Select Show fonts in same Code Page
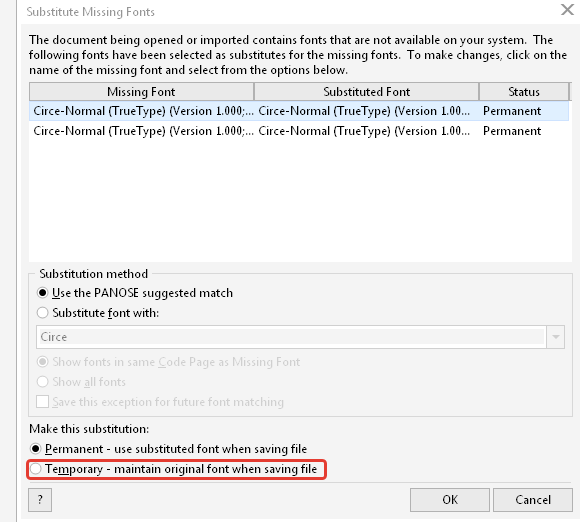Image resolution: width=583 pixels, height=522 pixels. click(x=42, y=362)
